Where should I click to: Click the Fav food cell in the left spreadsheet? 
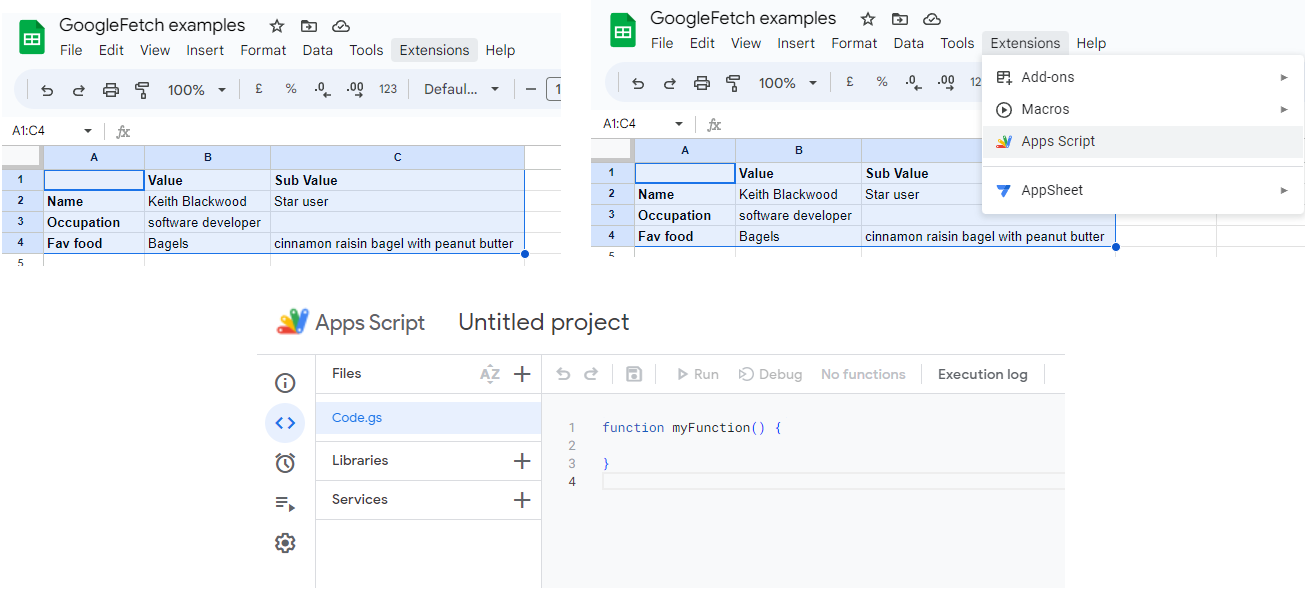tap(94, 243)
